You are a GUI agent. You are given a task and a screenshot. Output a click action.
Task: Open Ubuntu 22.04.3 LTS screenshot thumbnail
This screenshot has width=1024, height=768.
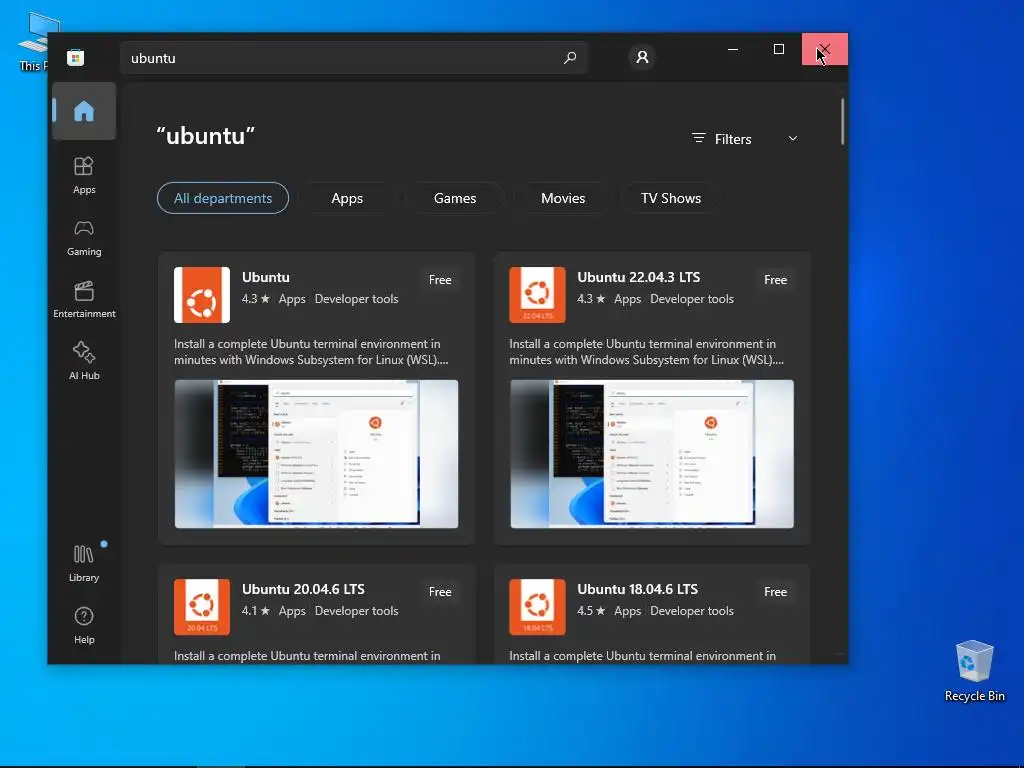click(652, 454)
